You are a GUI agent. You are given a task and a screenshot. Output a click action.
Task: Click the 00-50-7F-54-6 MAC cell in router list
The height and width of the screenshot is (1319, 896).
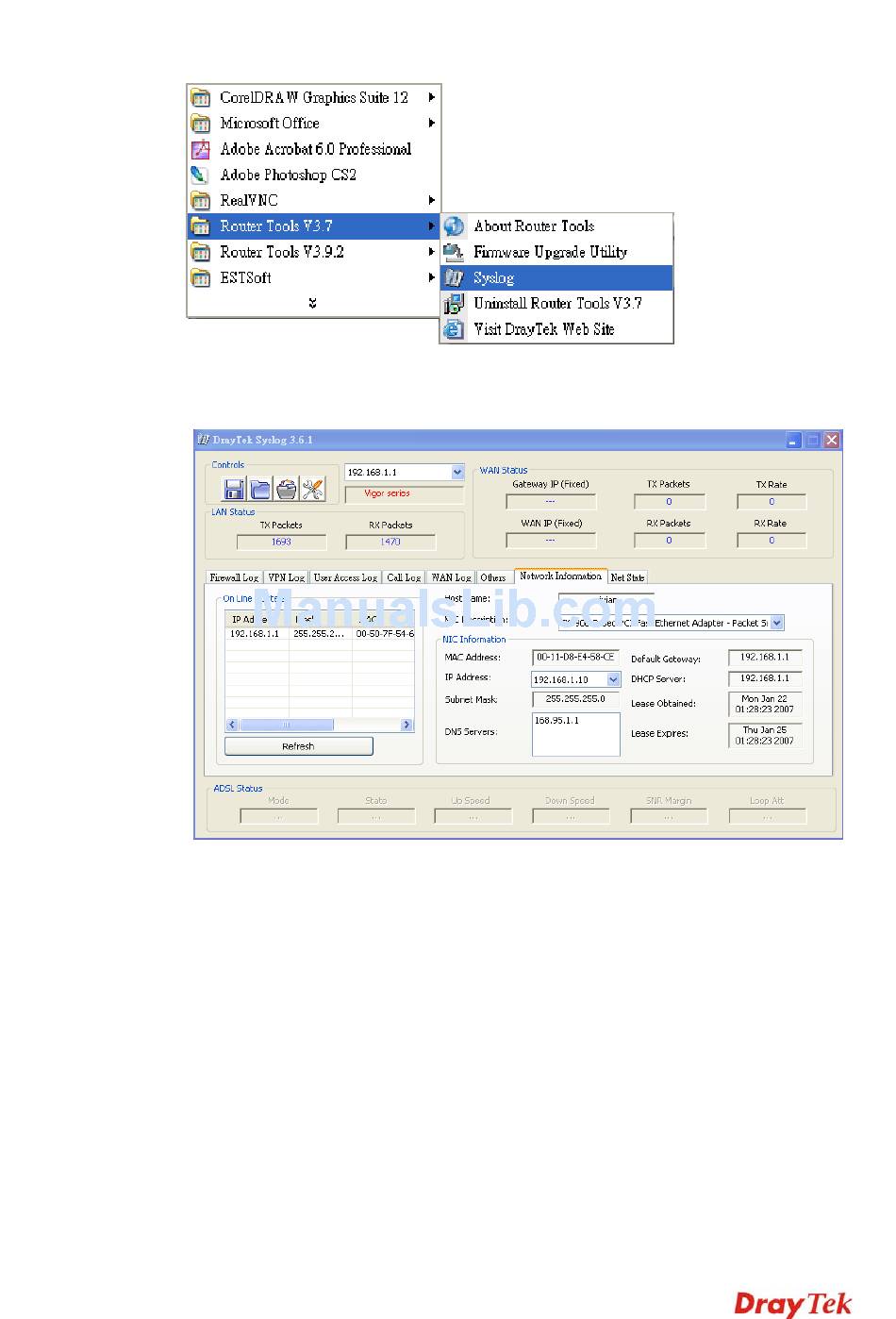click(384, 634)
